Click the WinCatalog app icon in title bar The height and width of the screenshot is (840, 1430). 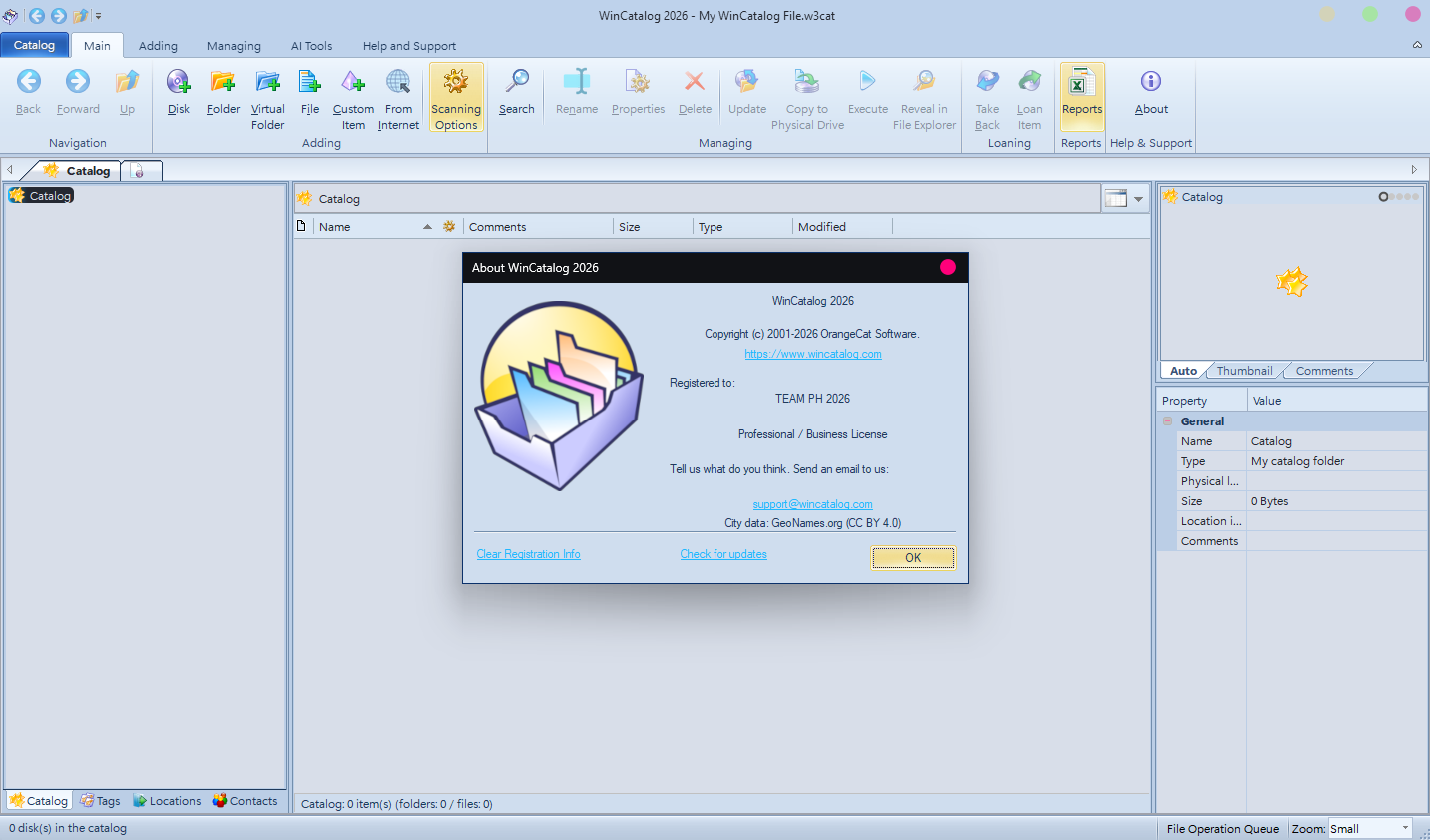coord(11,15)
